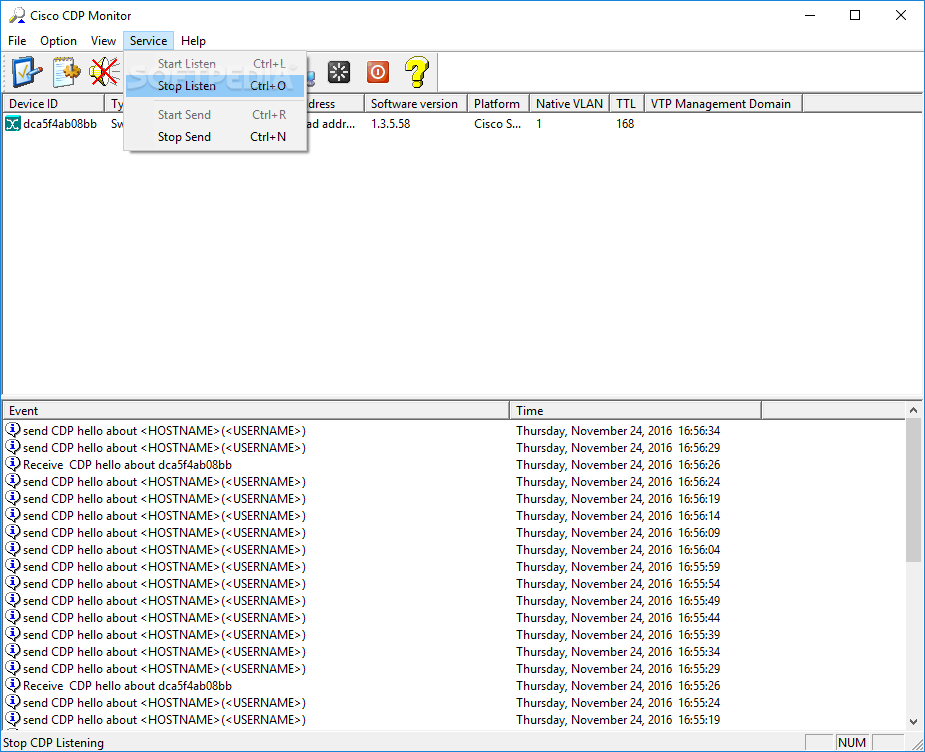Click timestamp Thursday, November 24, 2016 16:55:19

pyautogui.click(x=618, y=720)
